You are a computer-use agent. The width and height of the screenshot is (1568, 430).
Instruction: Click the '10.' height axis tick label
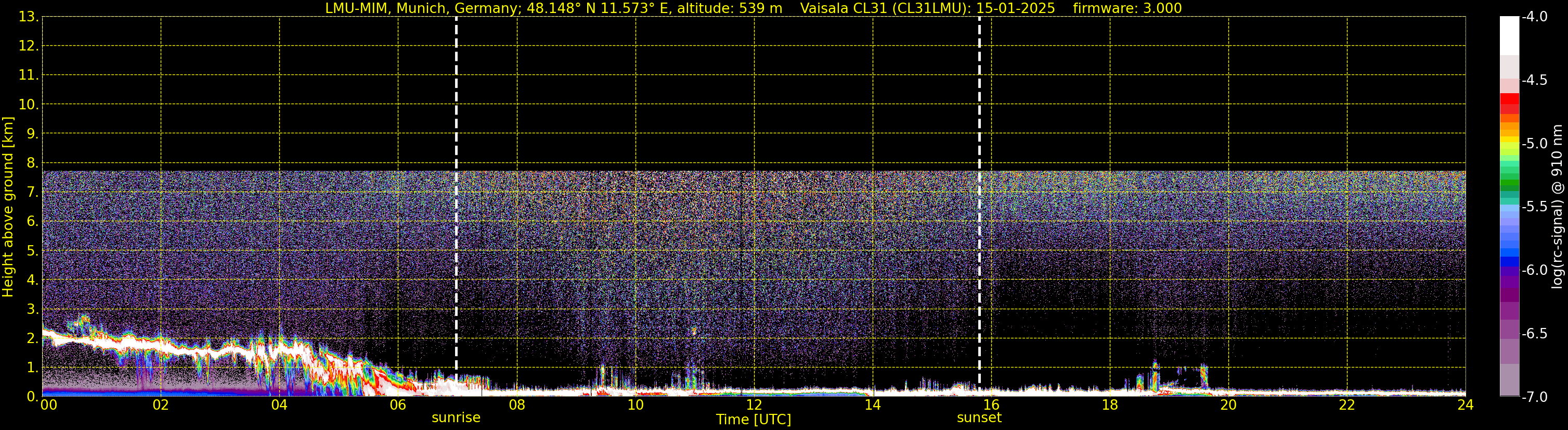[x=29, y=105]
